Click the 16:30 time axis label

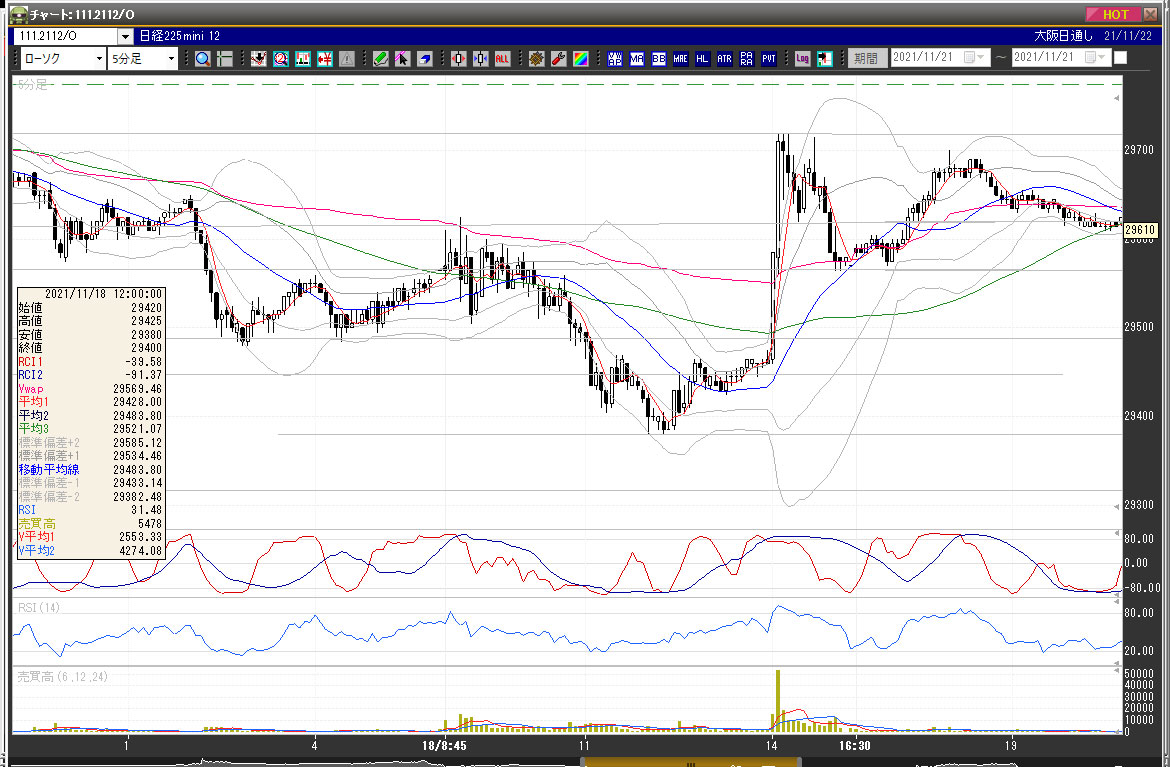(854, 745)
